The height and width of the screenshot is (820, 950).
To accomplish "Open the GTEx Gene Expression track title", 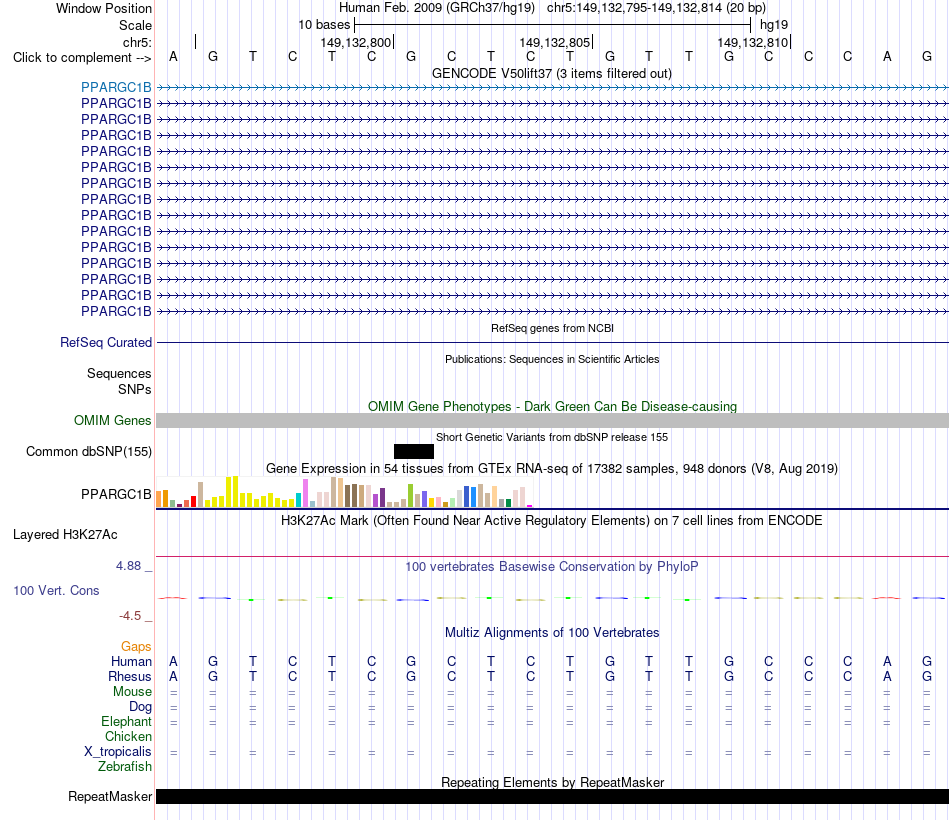I will [x=552, y=468].
